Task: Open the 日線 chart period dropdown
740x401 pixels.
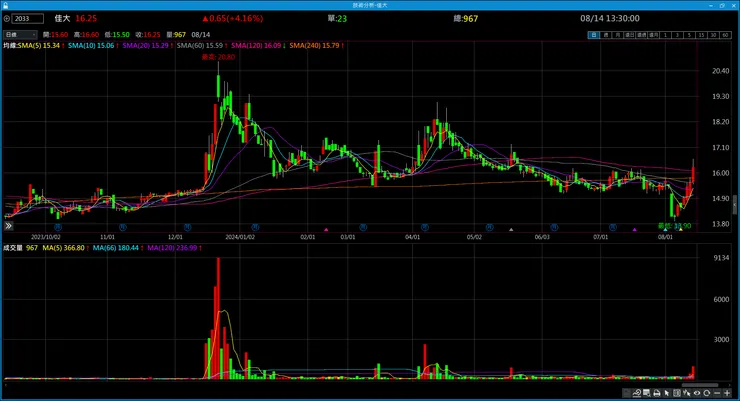Action: (20, 34)
